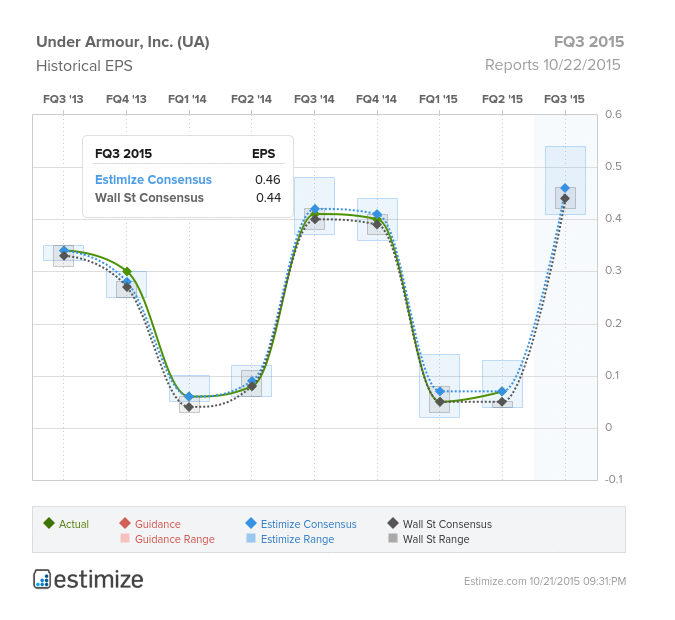This screenshot has height=620, width=675.
Task: Click the -0.1 y-axis label
Action: coord(613,479)
